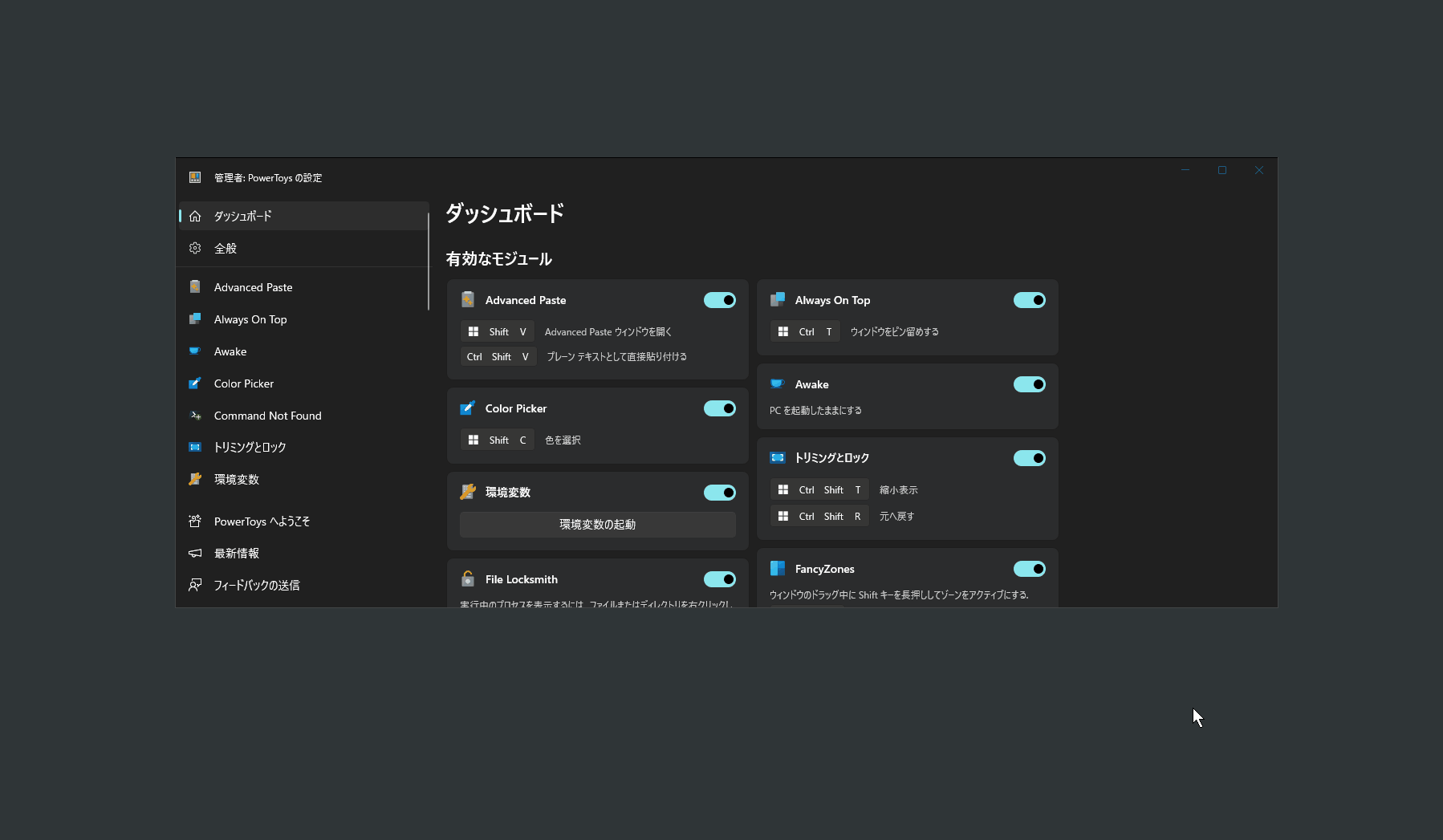Turn off the Always On Top switch
Image resolution: width=1443 pixels, height=840 pixels.
(1029, 300)
